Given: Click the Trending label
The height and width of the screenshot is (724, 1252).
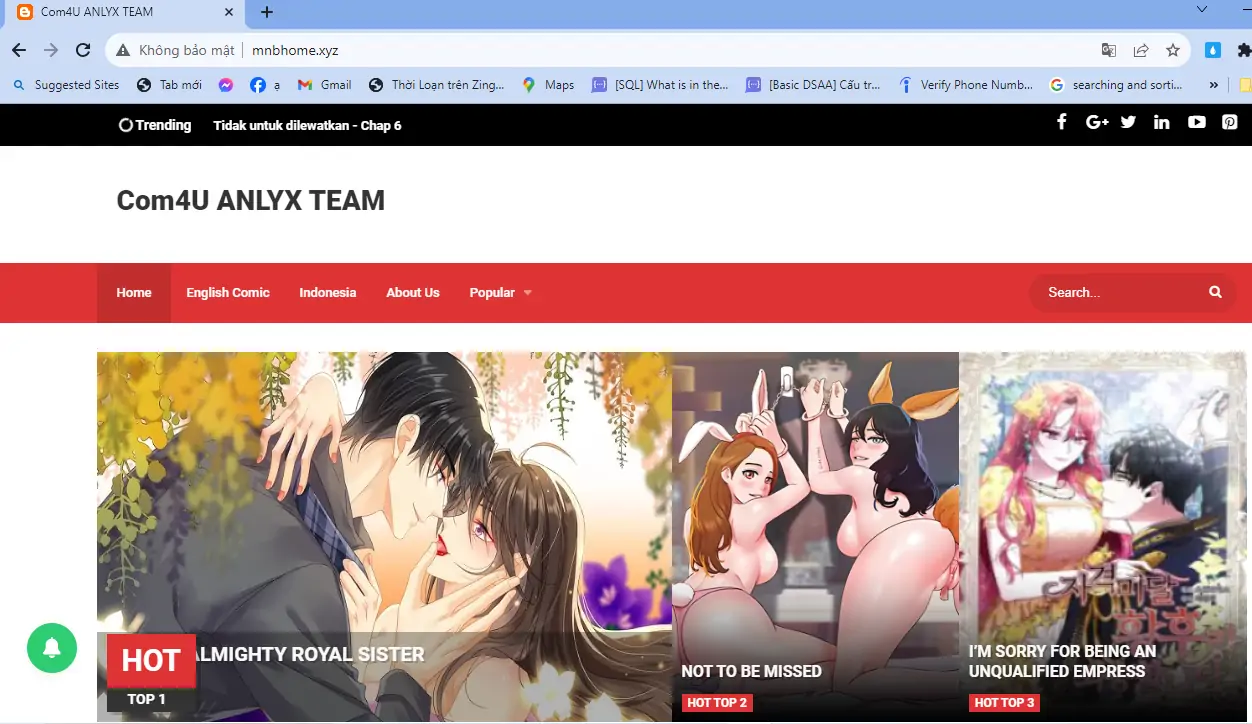Looking at the screenshot, I should [x=155, y=125].
